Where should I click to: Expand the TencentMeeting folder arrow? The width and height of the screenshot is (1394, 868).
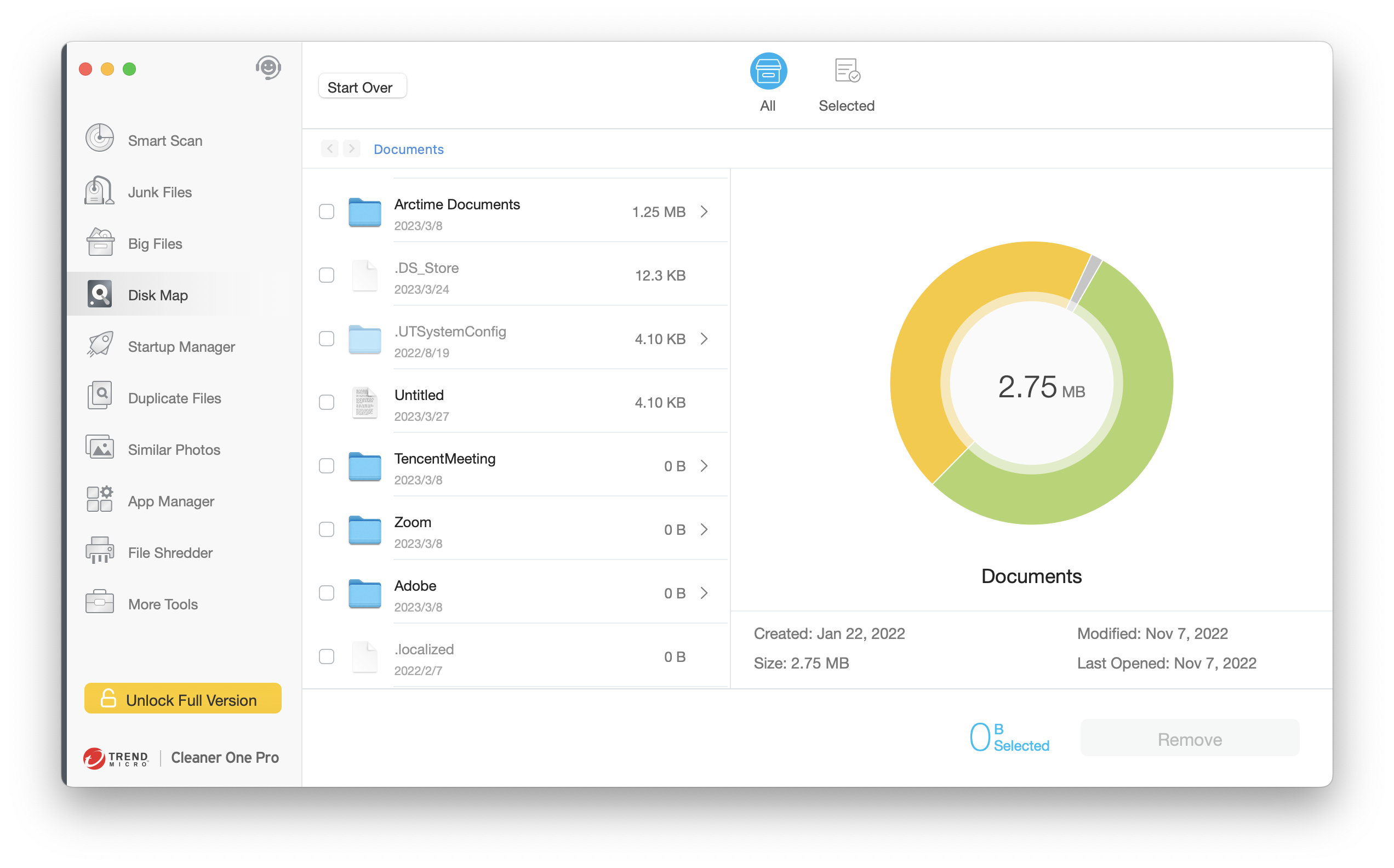click(704, 466)
